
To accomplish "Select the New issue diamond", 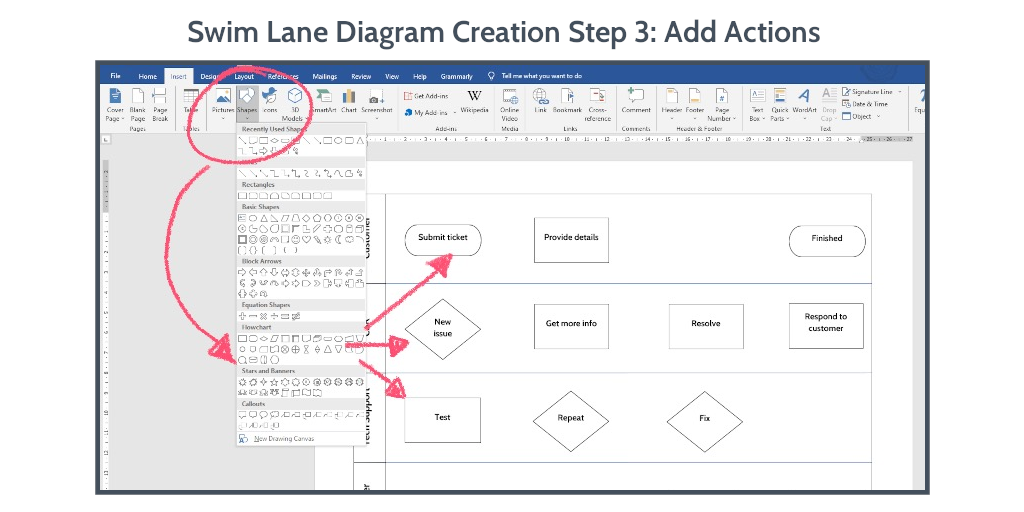I will 443,328.
